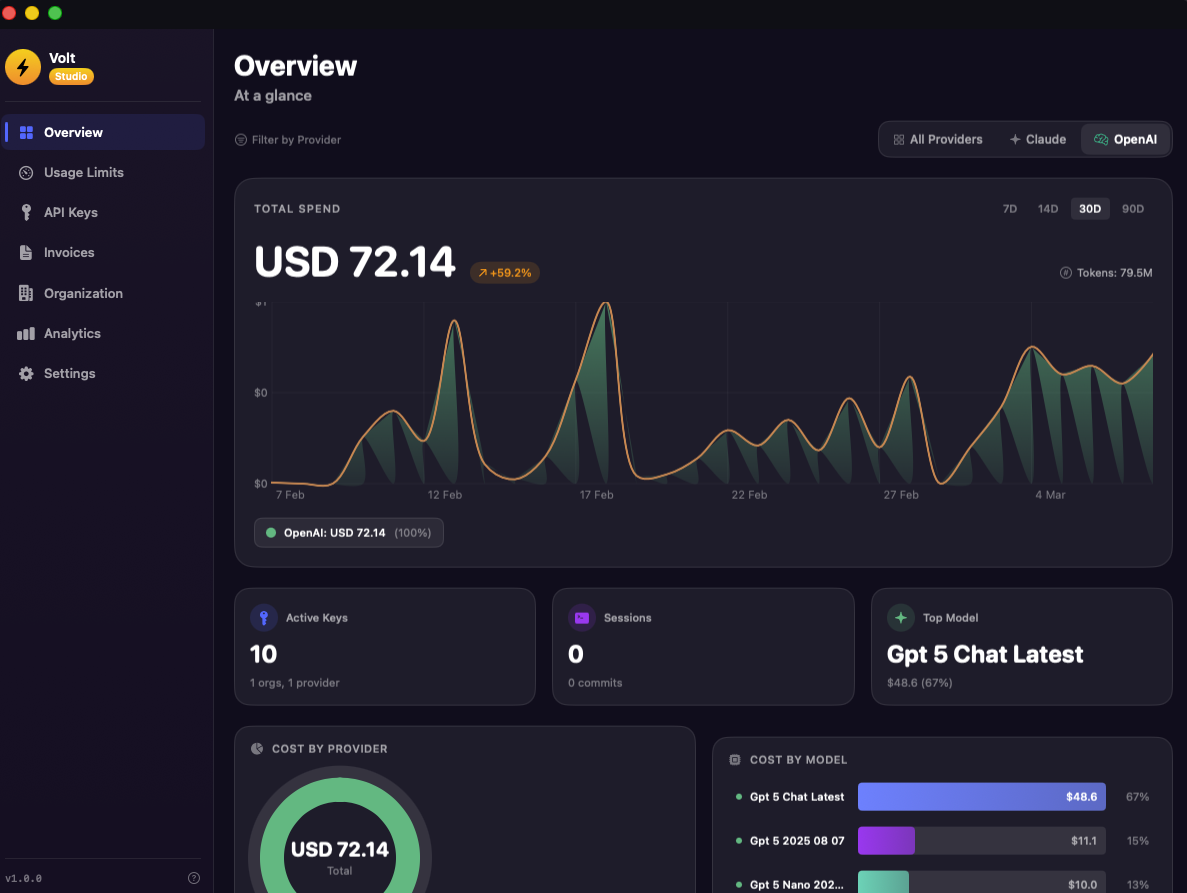Enable the Claude provider filter
The image size is (1187, 893).
pos(1037,139)
